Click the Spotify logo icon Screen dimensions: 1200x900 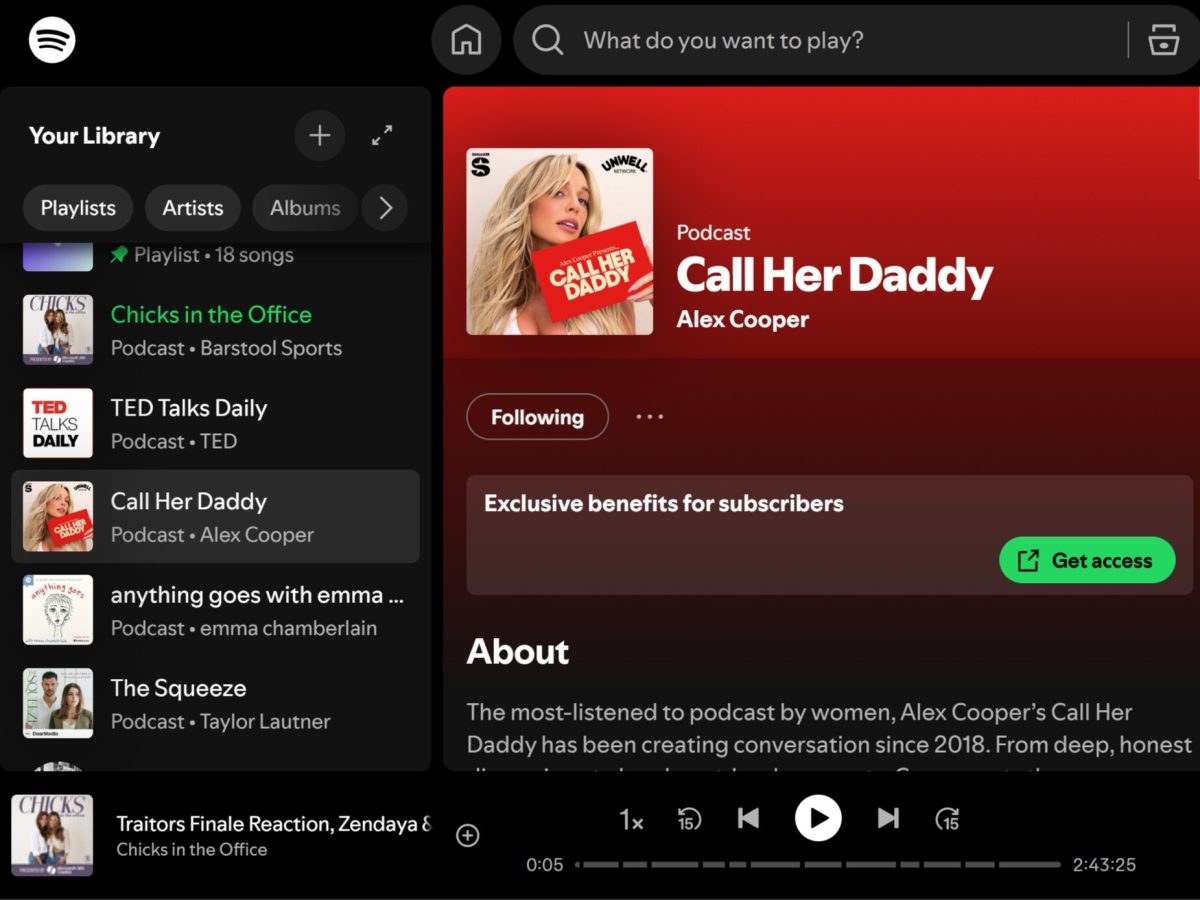pyautogui.click(x=52, y=40)
